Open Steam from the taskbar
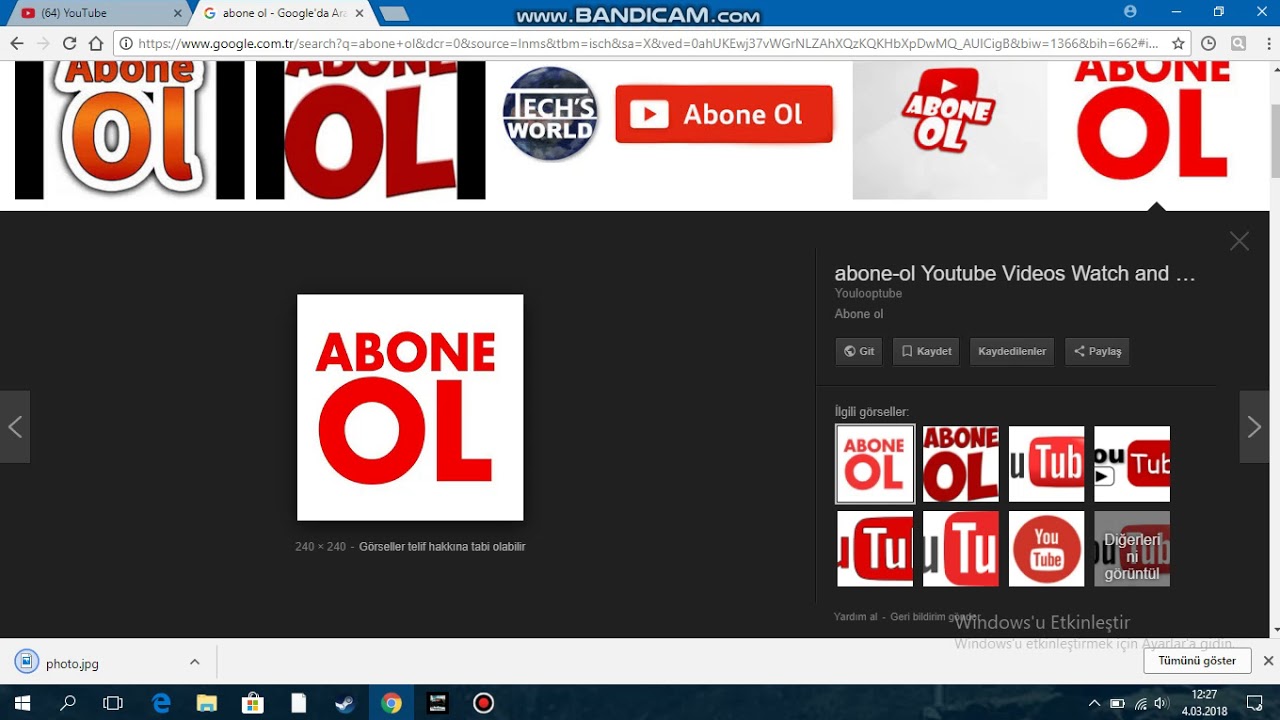 (x=345, y=703)
